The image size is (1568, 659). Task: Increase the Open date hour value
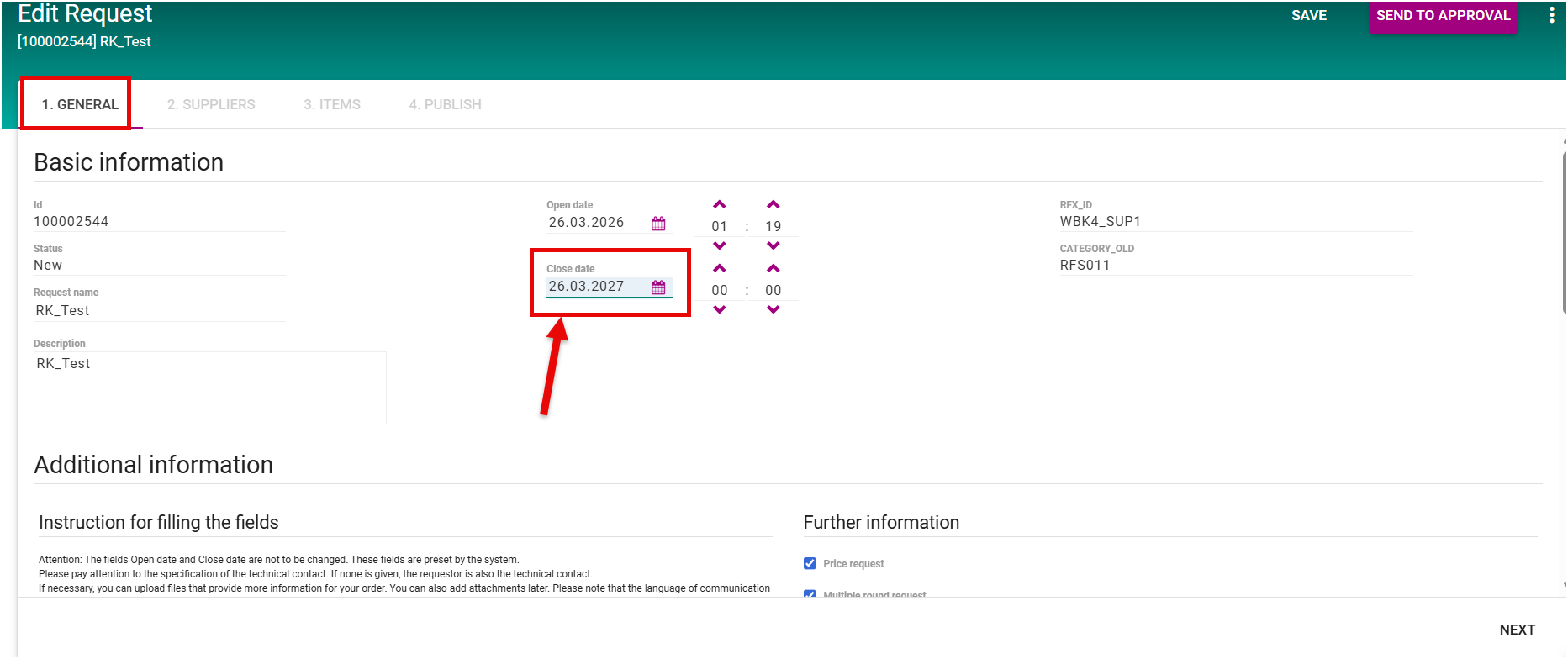tap(720, 205)
